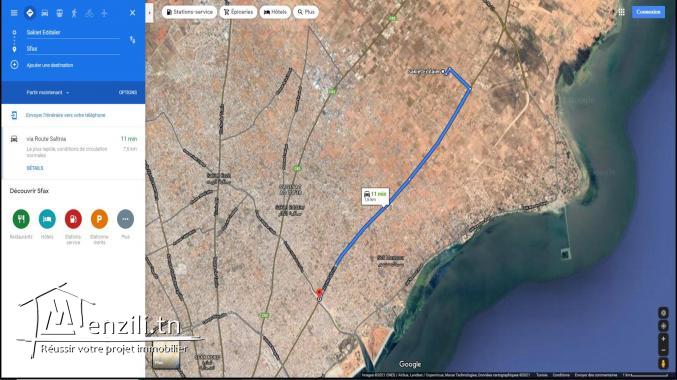Screen dimensions: 677x380
Task: Click the '11 min' route bubble on map
Action: 375,196
